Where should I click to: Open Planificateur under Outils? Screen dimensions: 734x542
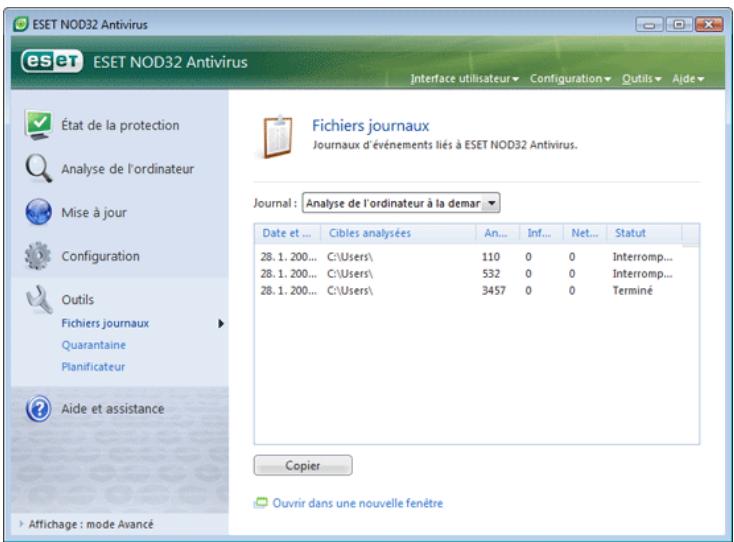93,366
